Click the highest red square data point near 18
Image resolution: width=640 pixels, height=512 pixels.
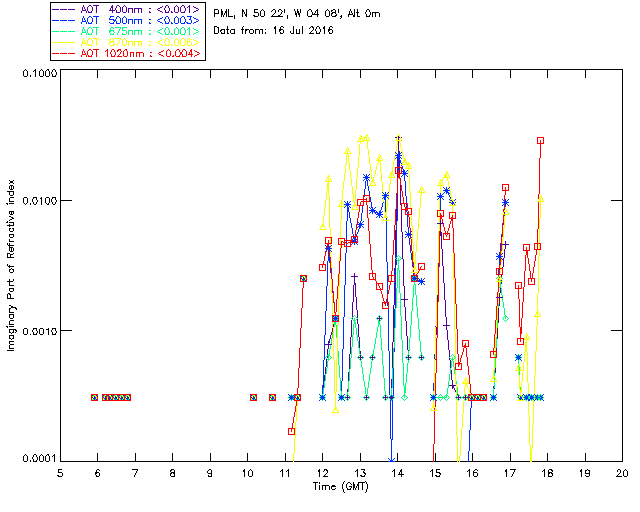541,141
